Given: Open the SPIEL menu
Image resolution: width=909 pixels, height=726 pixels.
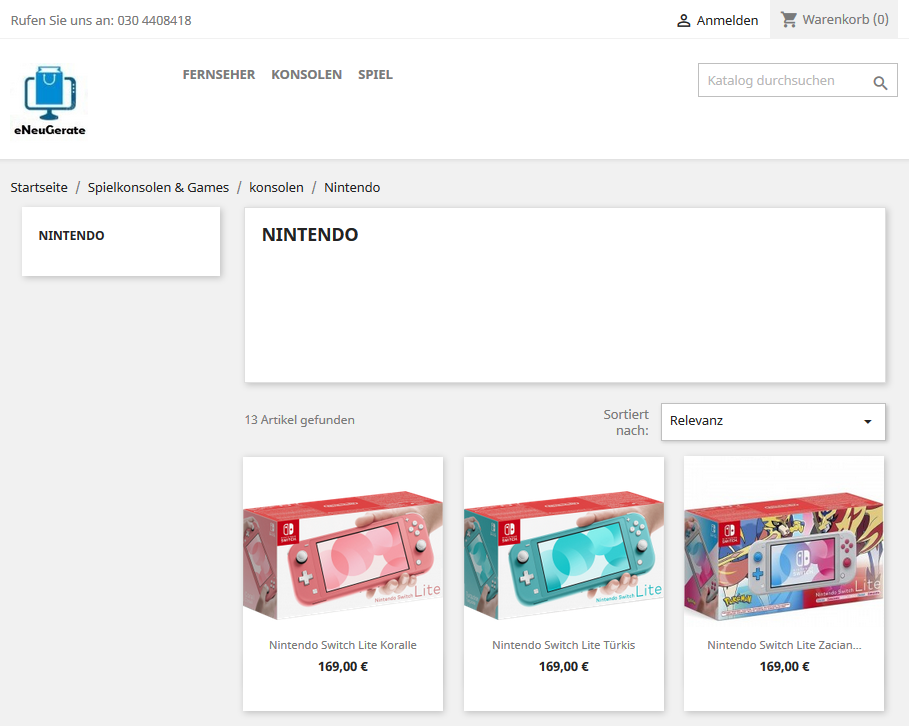Looking at the screenshot, I should click(375, 75).
